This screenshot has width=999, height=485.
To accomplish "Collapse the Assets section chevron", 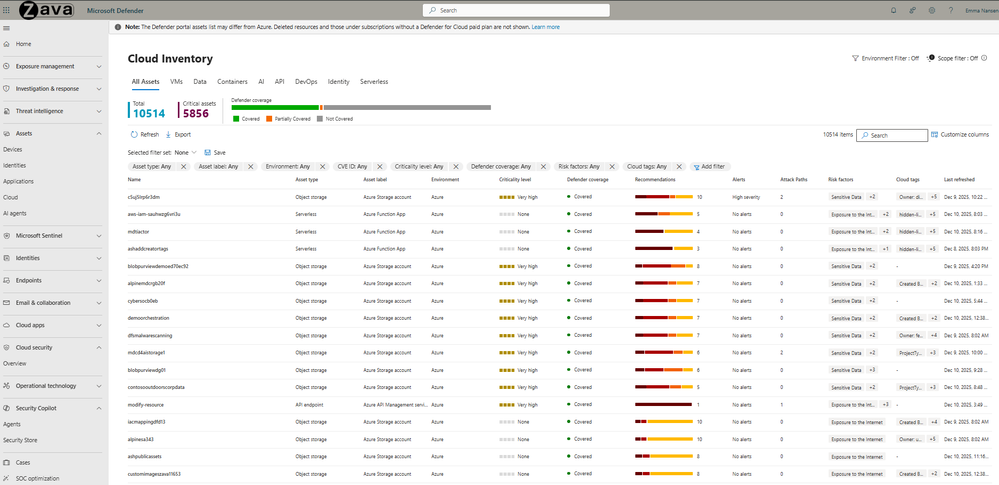I will (99, 133).
